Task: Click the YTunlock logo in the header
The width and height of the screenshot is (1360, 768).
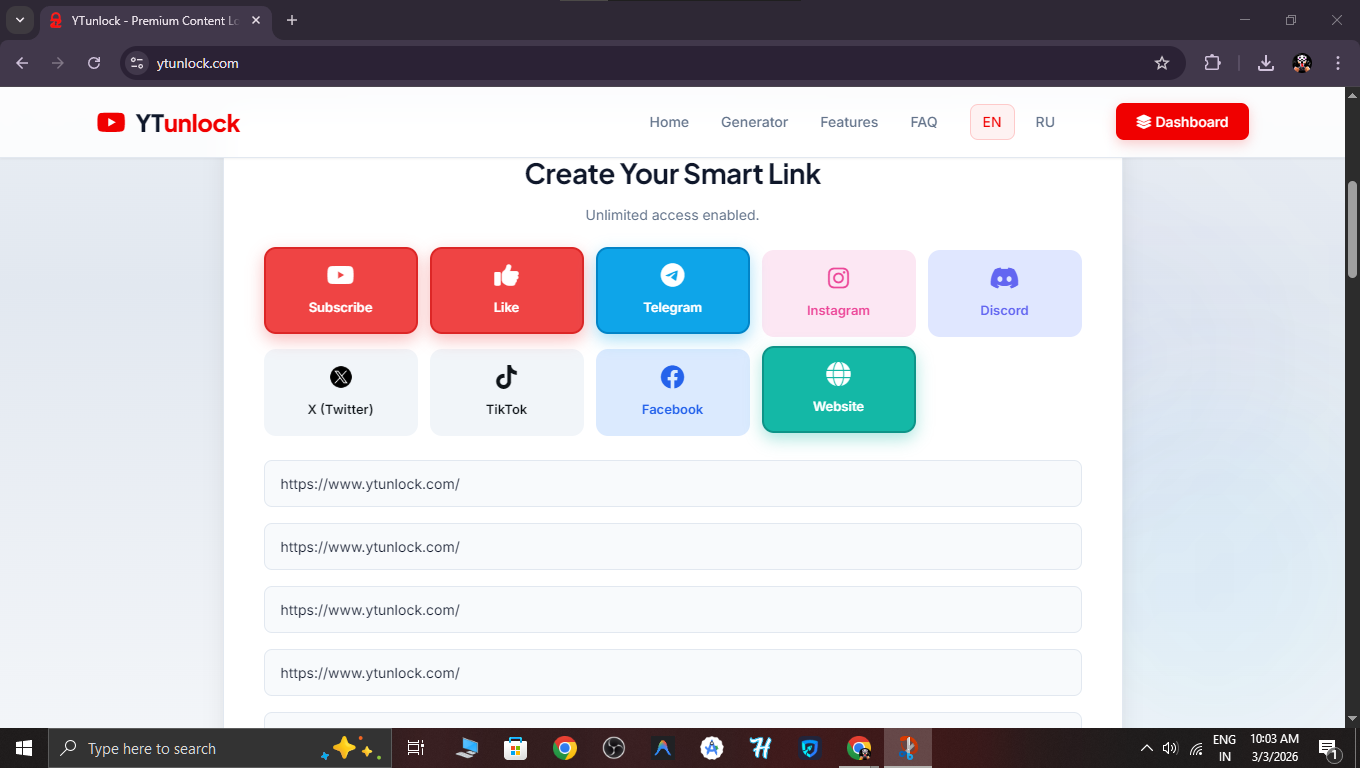Action: click(168, 122)
